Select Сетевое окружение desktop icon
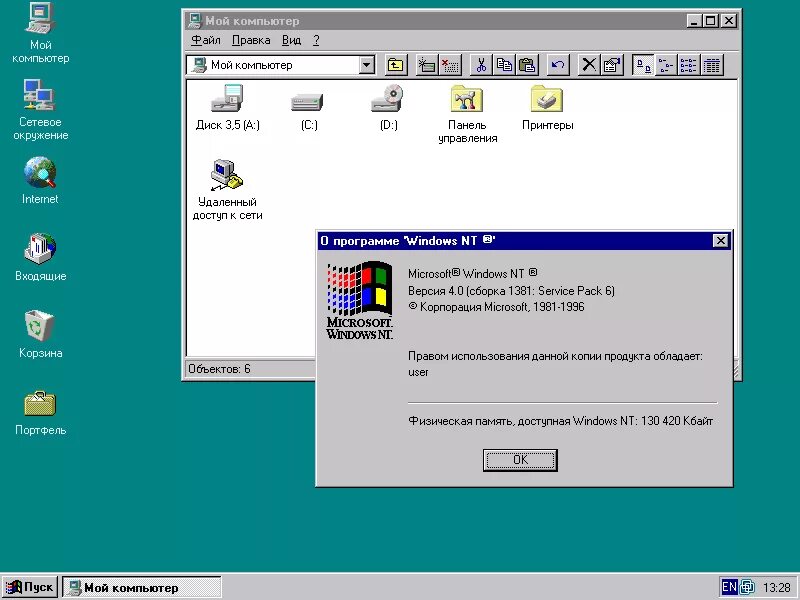 [39, 95]
